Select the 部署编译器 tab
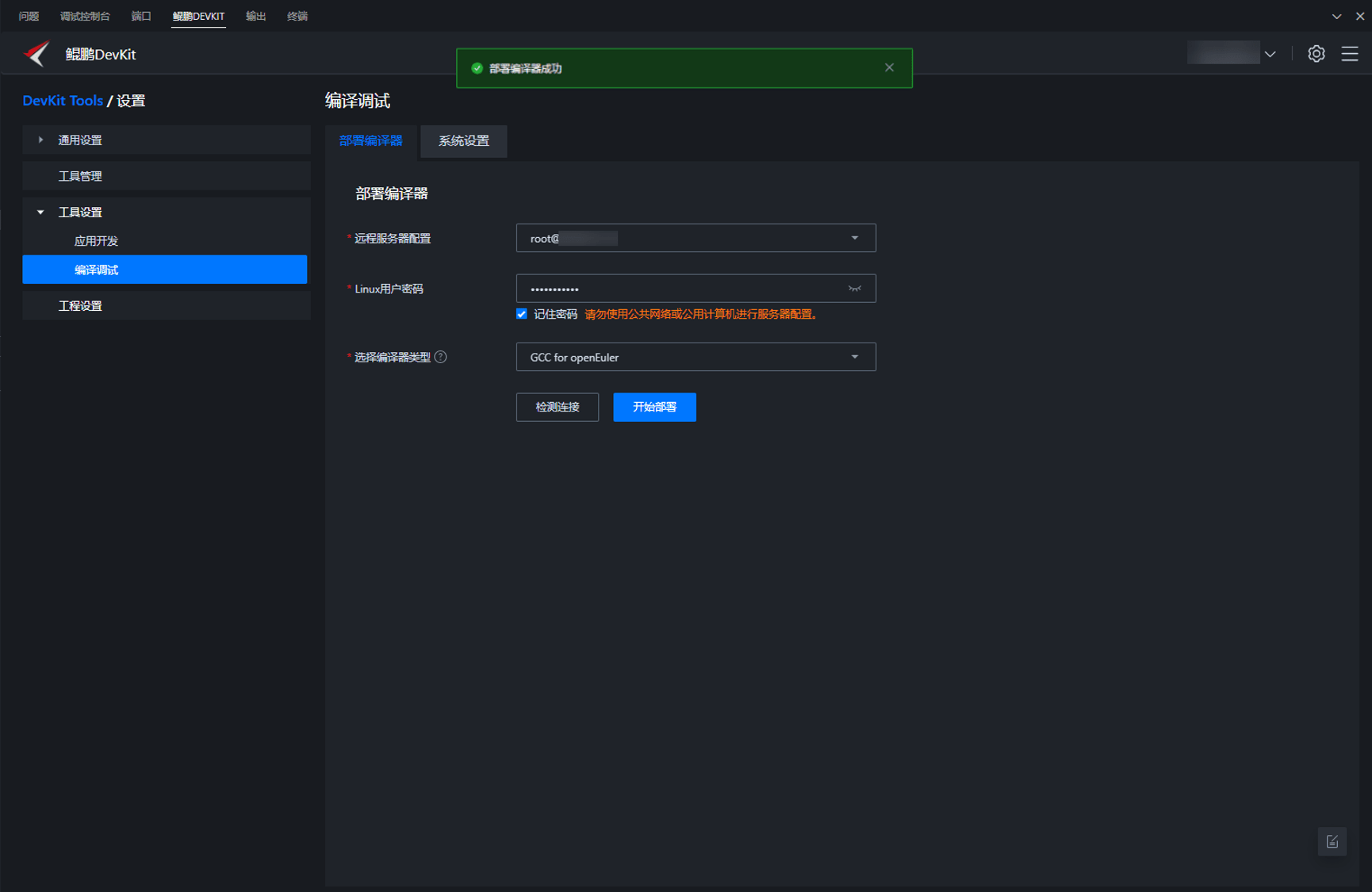Viewport: 1372px width, 892px height. pos(370,141)
